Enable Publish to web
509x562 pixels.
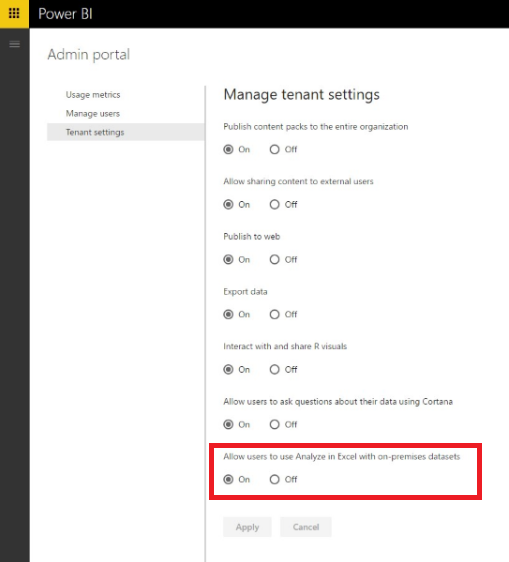(x=228, y=259)
